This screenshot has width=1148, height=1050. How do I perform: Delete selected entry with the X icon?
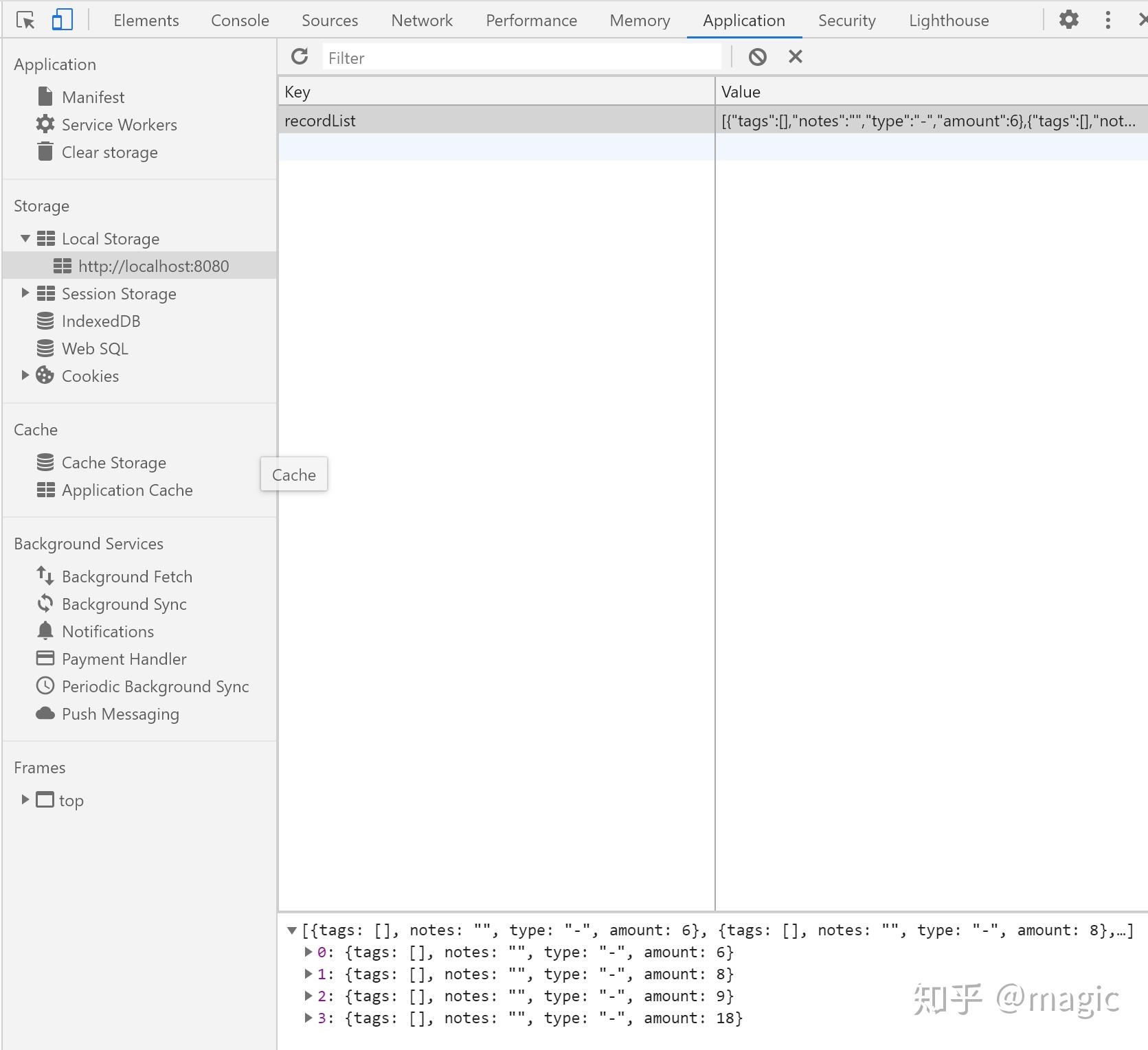tap(796, 56)
